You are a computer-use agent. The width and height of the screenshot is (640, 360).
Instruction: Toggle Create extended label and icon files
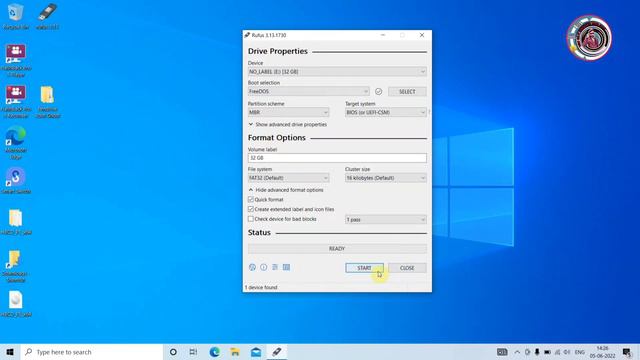tap(251, 209)
